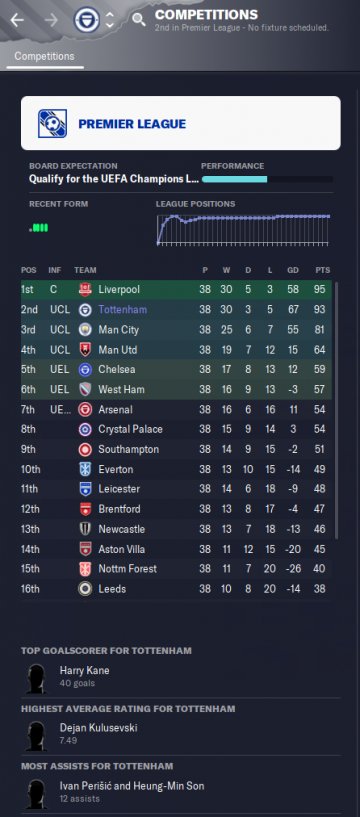Select the Crystal Palace club crest
The image size is (360, 817).
point(85,429)
